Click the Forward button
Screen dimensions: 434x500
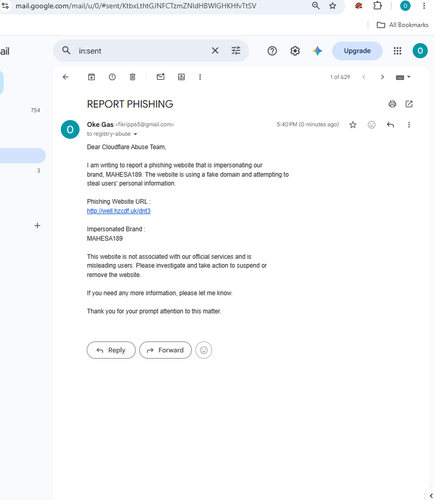[x=165, y=350]
